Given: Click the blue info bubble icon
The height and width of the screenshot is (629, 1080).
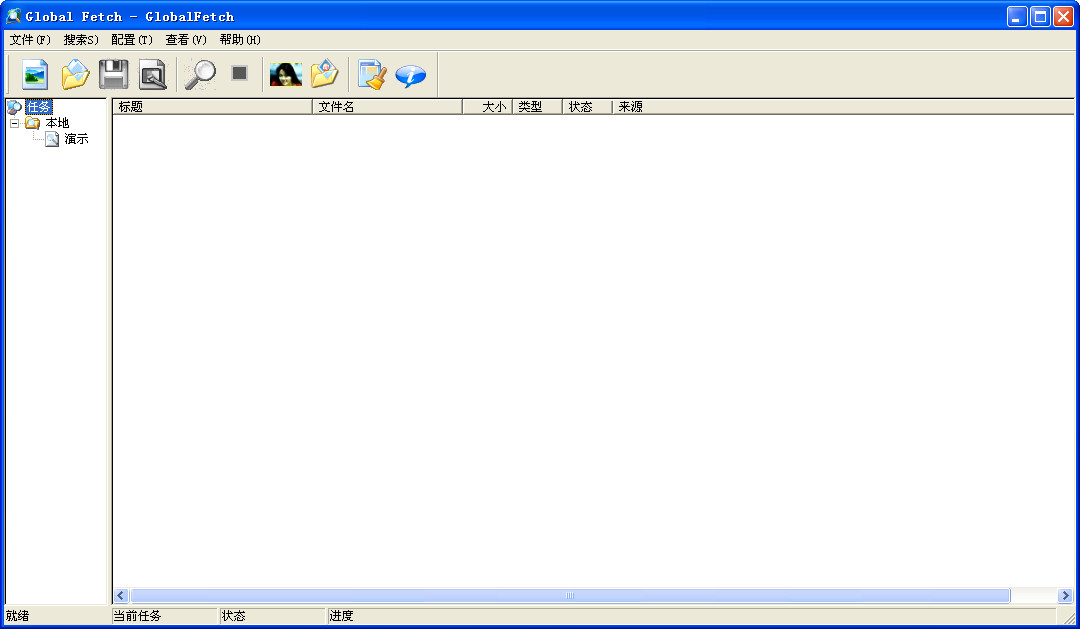Looking at the screenshot, I should click(411, 75).
